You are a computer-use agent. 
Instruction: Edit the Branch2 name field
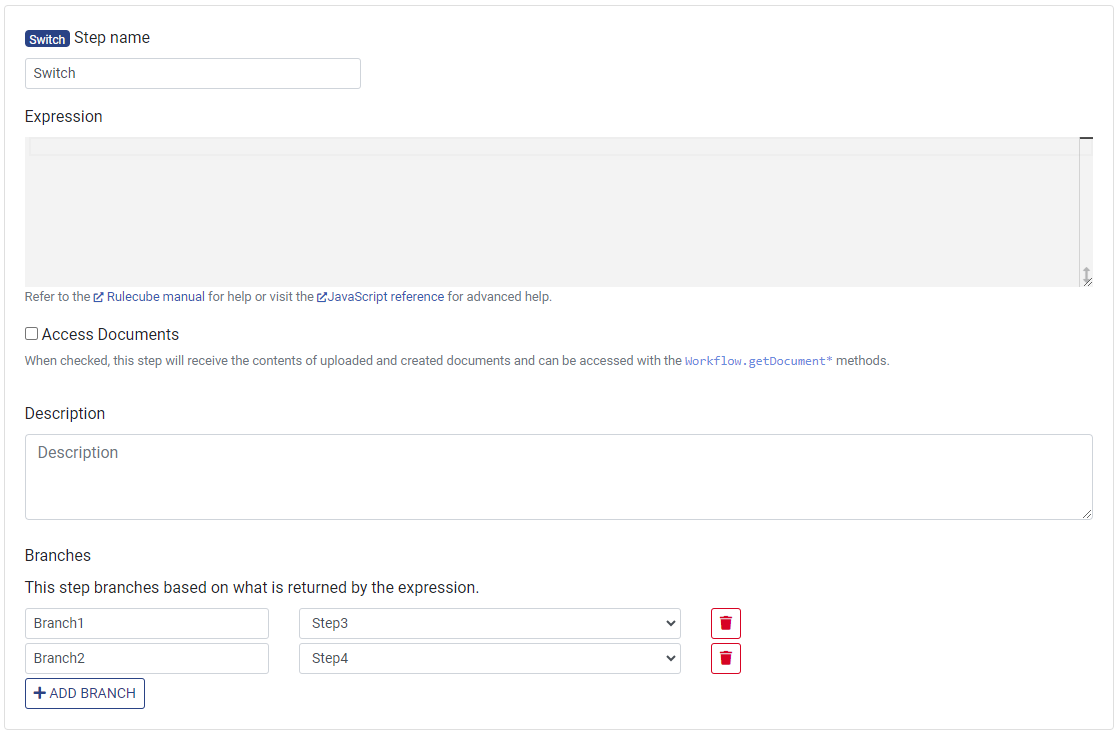click(x=146, y=658)
